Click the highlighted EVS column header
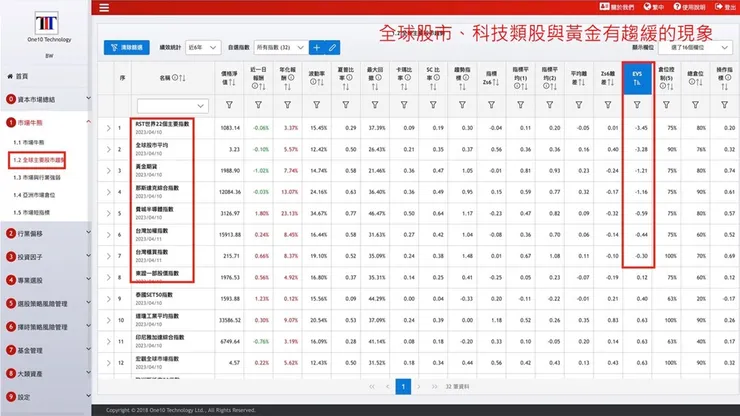This screenshot has height=416, width=740. click(637, 78)
